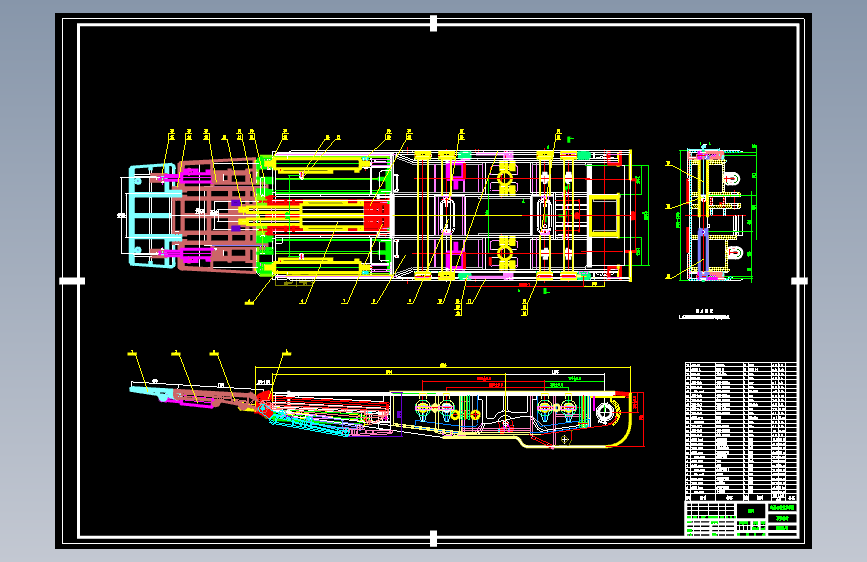Select the cross-section view at the right
The height and width of the screenshot is (562, 867).
pos(711,212)
